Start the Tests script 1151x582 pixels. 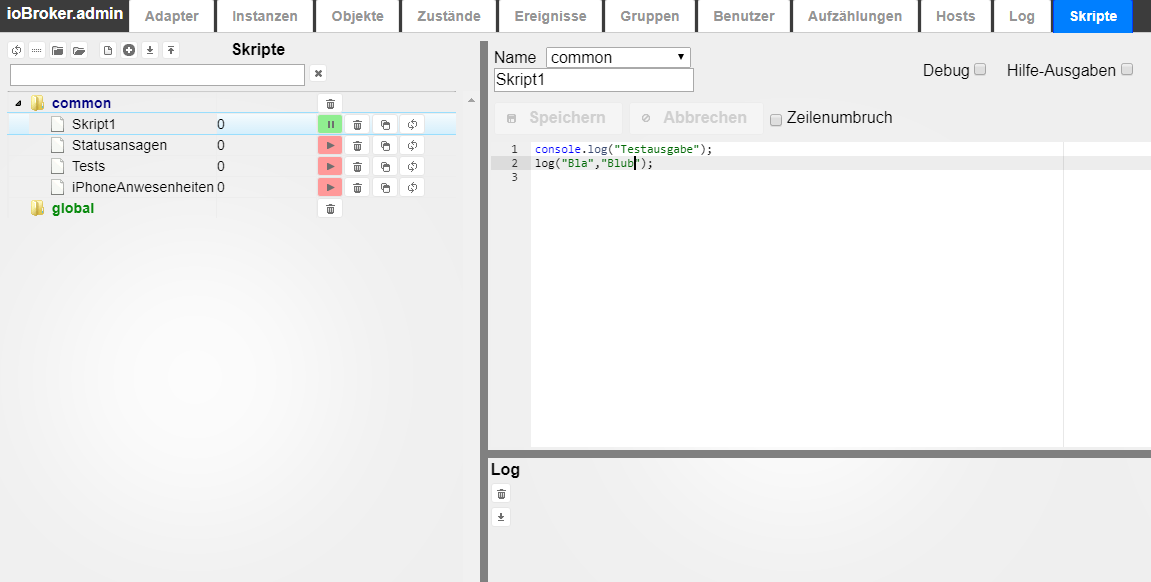[330, 166]
